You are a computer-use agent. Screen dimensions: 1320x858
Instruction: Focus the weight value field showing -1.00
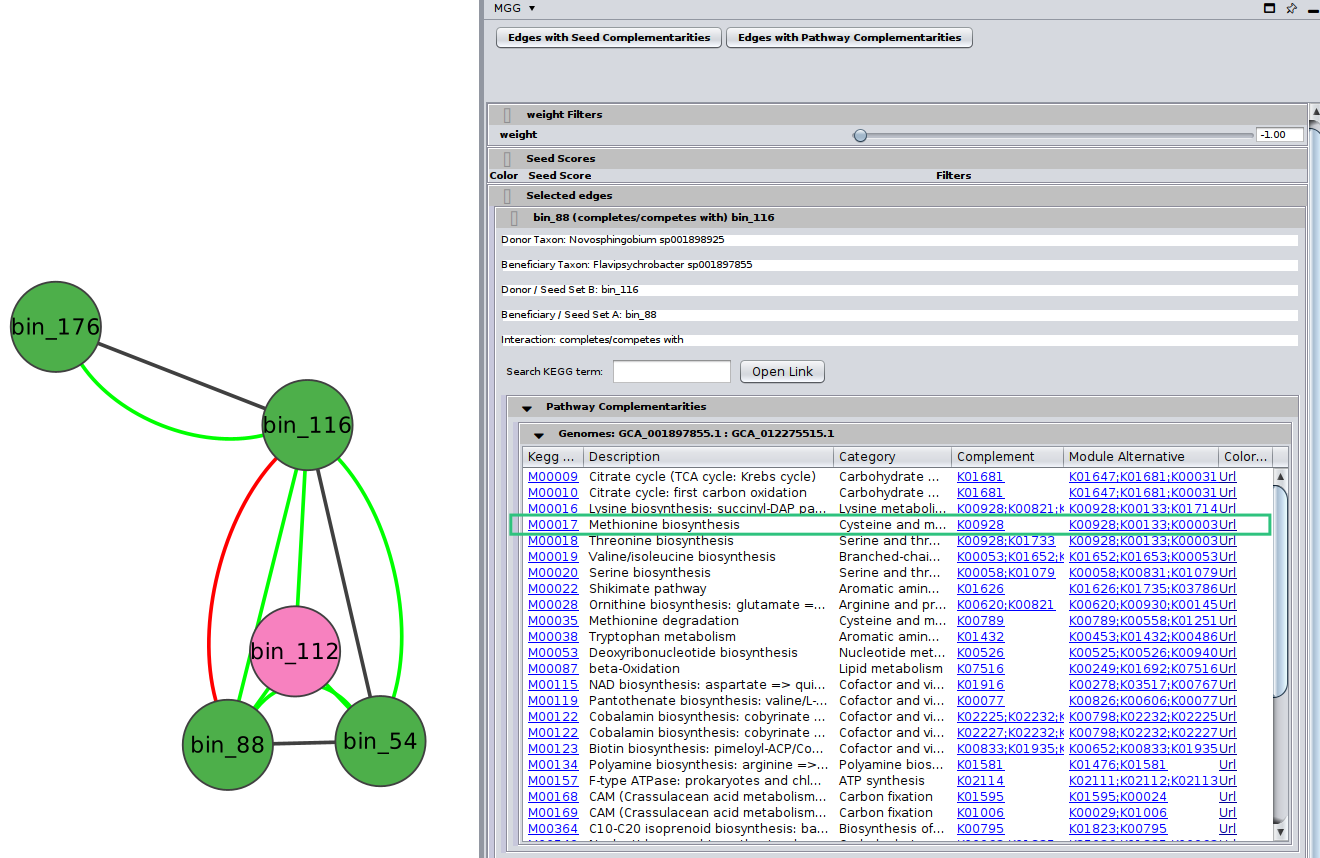1280,135
